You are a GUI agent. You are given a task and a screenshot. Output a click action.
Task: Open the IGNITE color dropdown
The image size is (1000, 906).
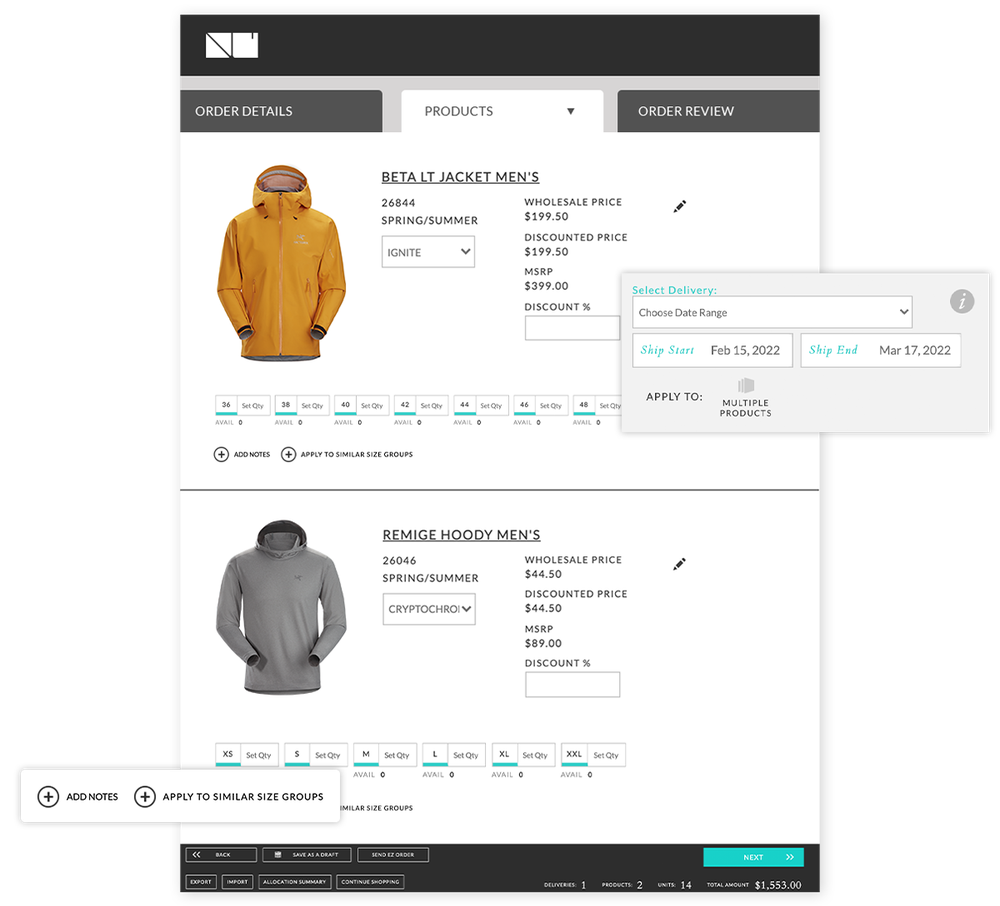coord(428,252)
